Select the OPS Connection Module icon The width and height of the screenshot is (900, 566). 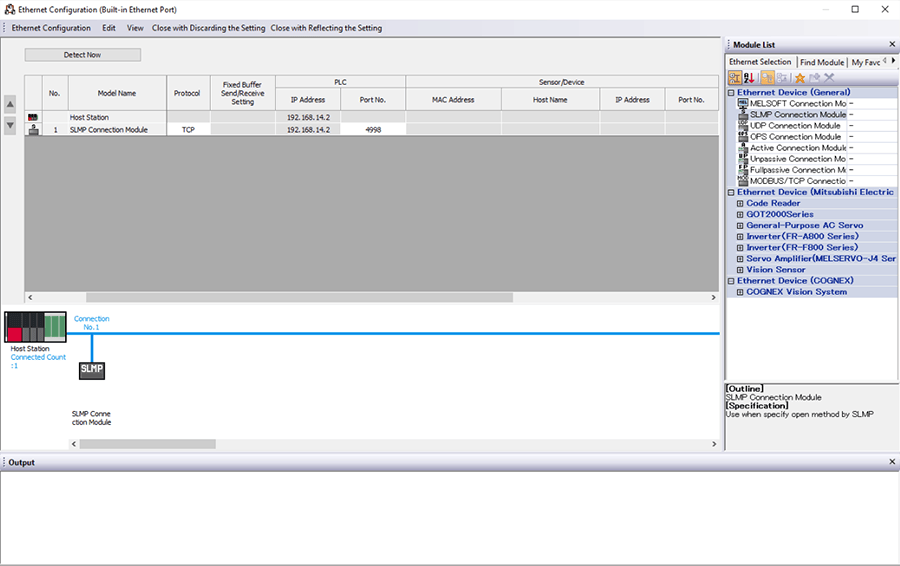[x=743, y=137]
